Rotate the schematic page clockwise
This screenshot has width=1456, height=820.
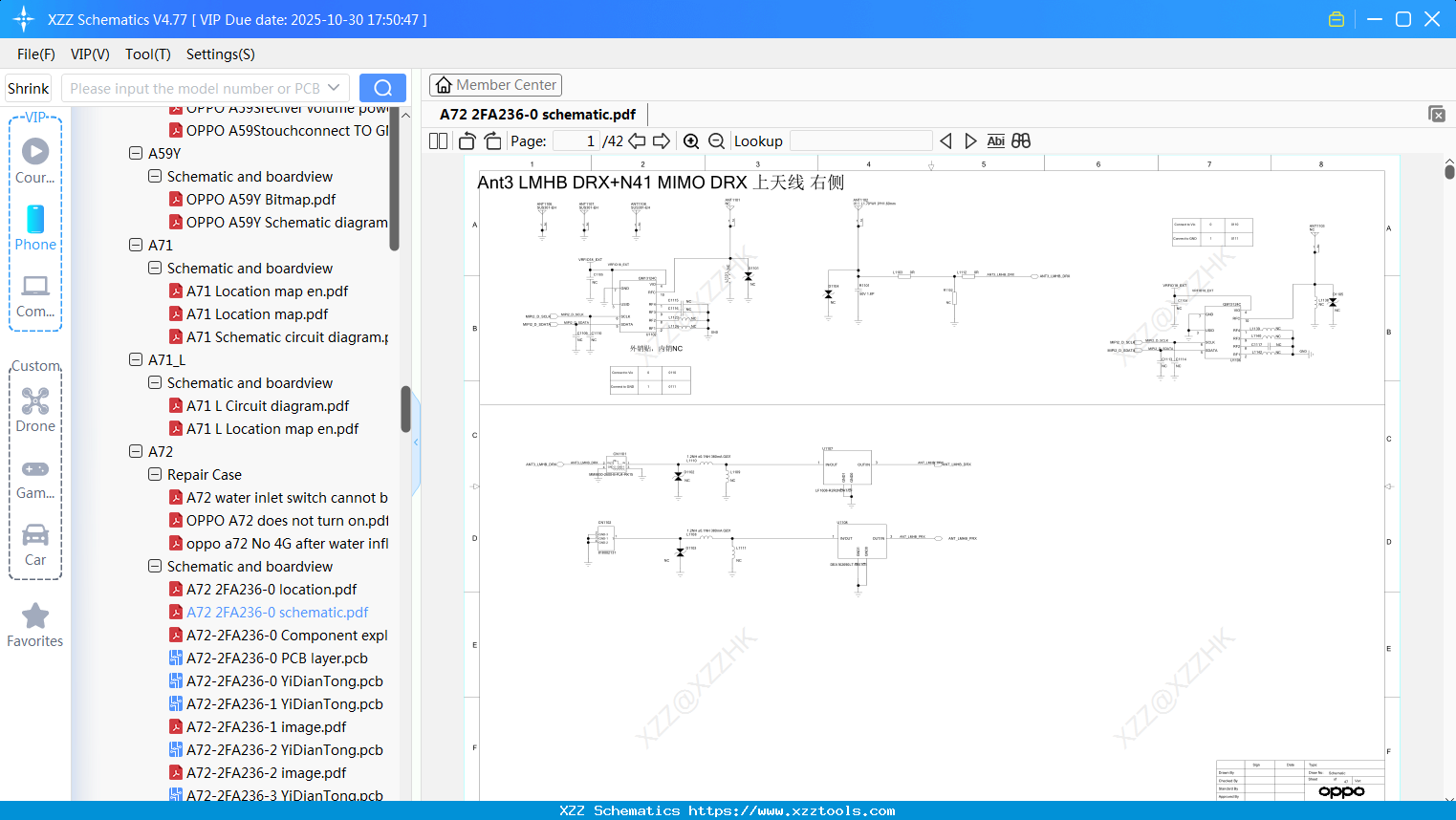click(x=491, y=140)
